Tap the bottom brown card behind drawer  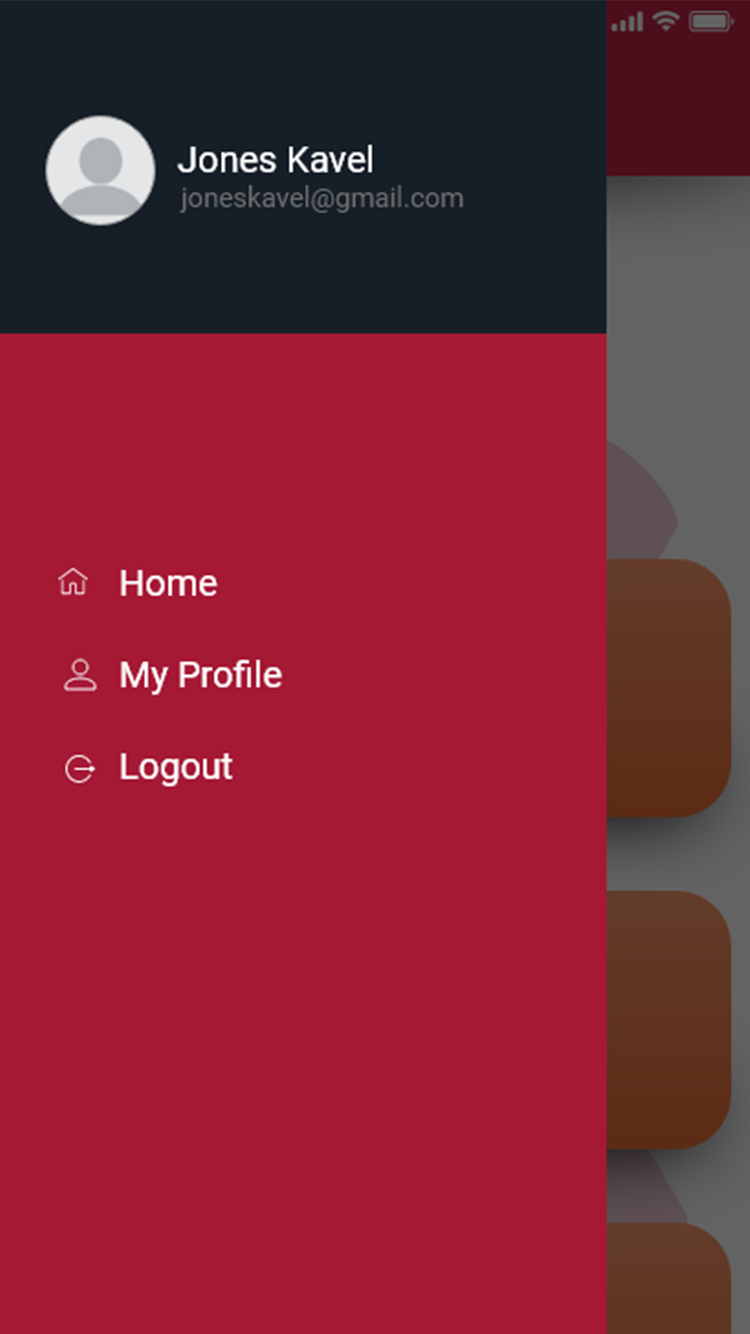[669, 1278]
